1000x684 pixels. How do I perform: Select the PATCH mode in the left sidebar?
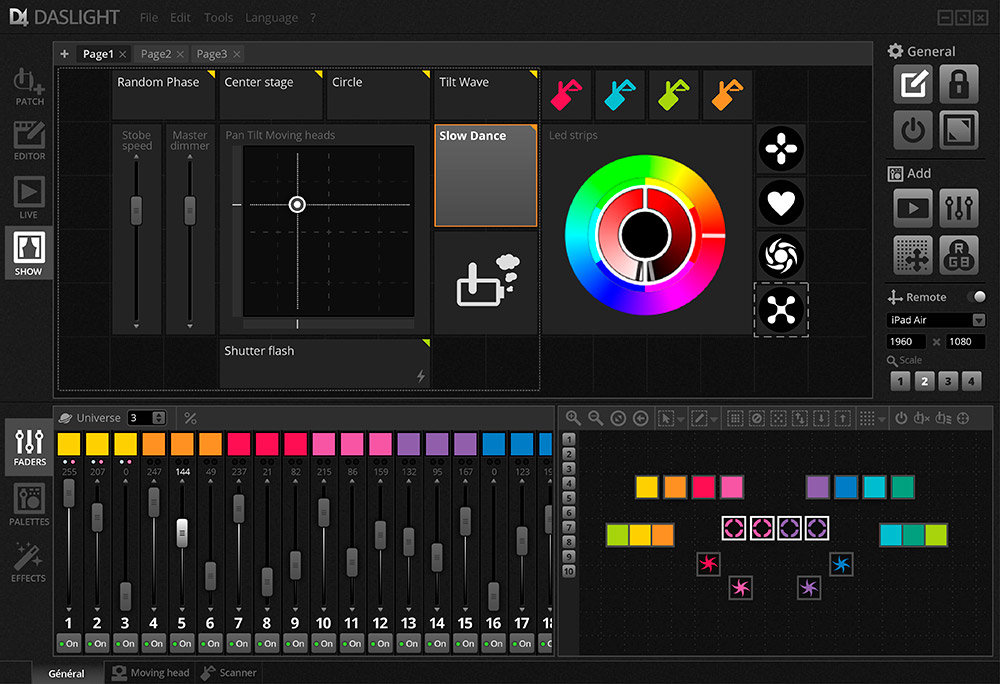(29, 86)
